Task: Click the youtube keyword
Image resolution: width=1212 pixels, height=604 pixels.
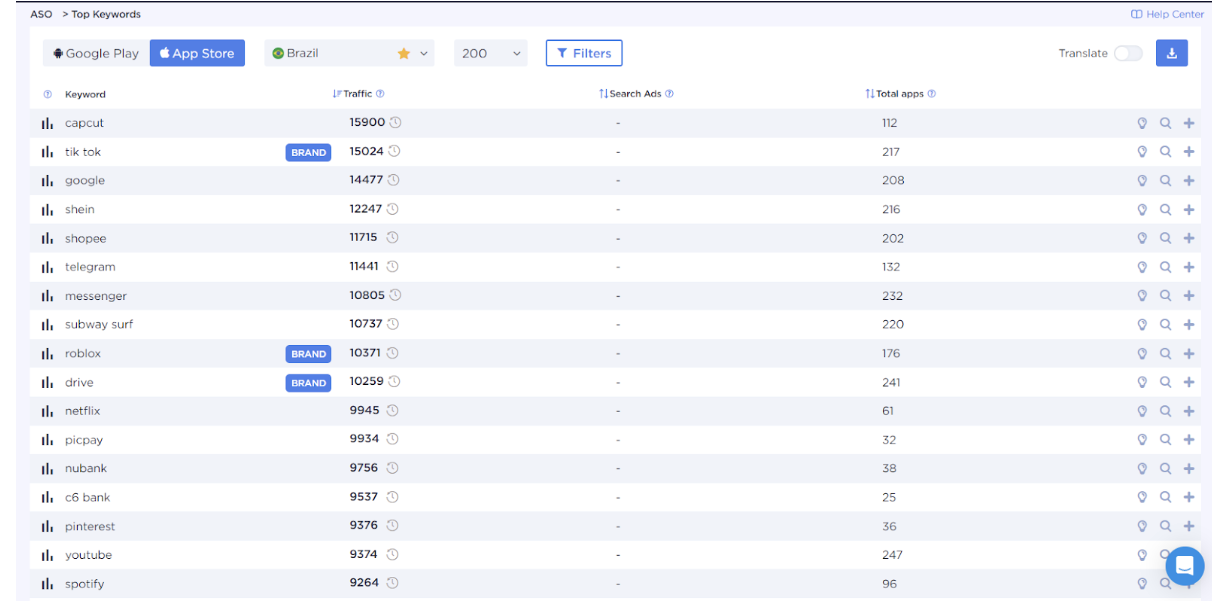Action: pos(88,555)
